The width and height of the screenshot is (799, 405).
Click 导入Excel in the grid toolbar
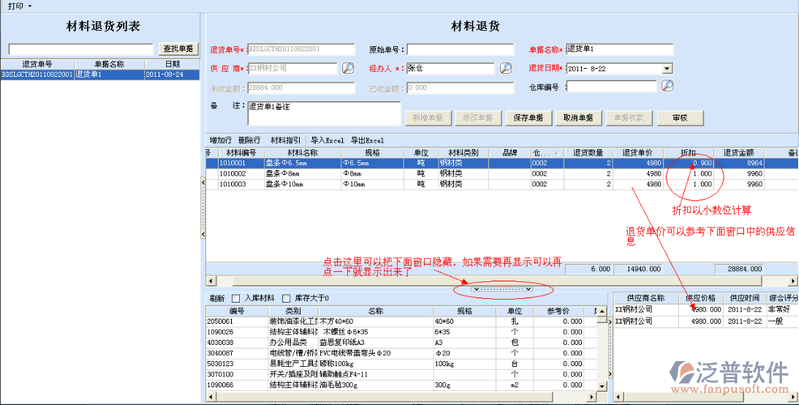point(327,140)
